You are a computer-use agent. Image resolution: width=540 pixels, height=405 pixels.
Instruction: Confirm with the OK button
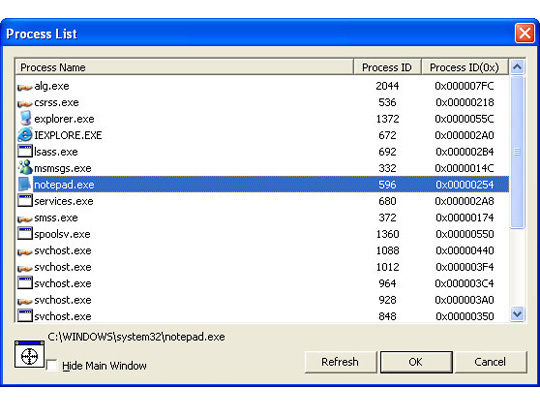click(x=416, y=362)
